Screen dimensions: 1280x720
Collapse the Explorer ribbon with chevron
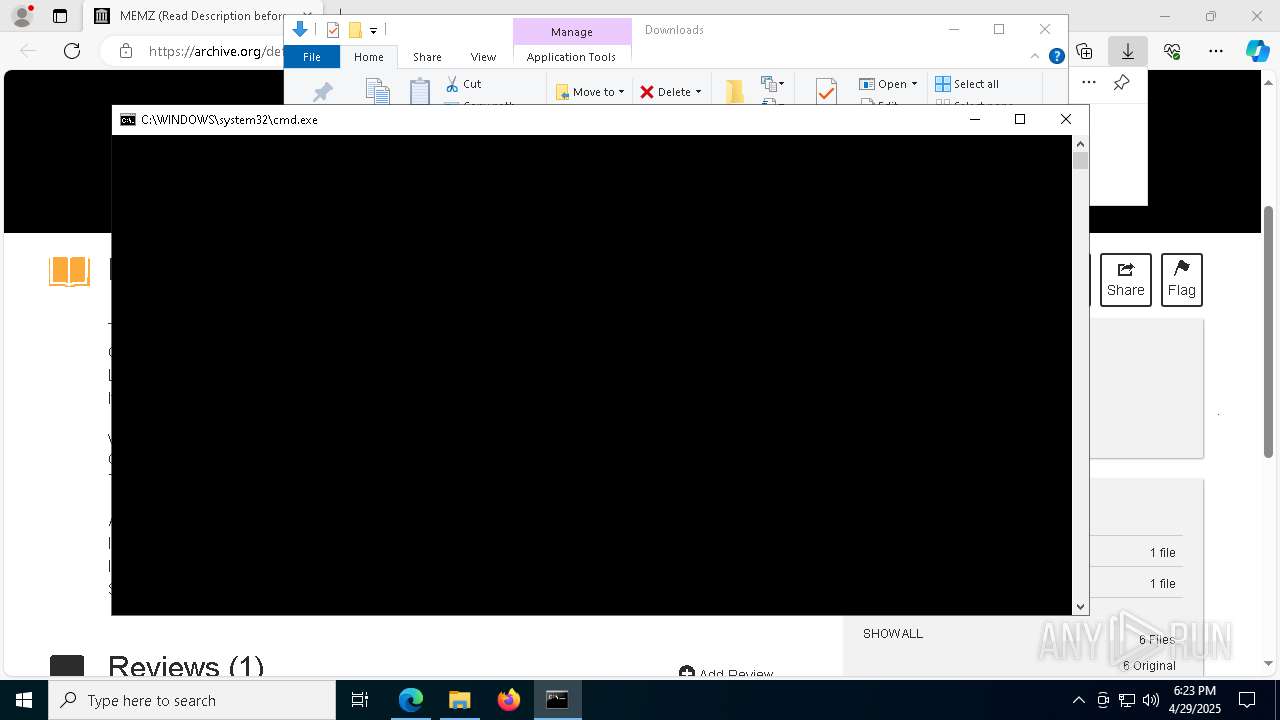tap(1036, 56)
